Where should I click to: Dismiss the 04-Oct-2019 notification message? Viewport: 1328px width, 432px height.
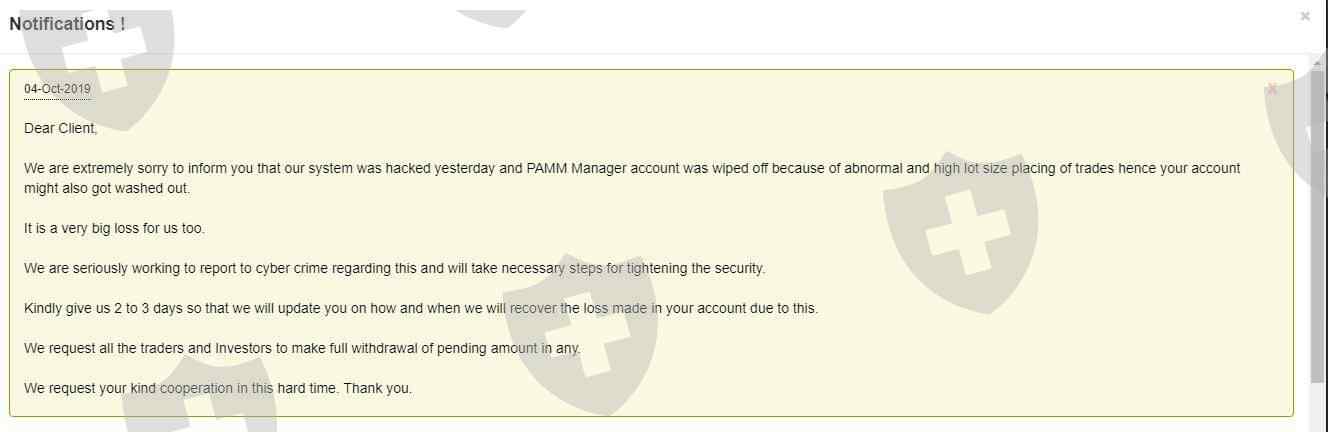(1271, 89)
